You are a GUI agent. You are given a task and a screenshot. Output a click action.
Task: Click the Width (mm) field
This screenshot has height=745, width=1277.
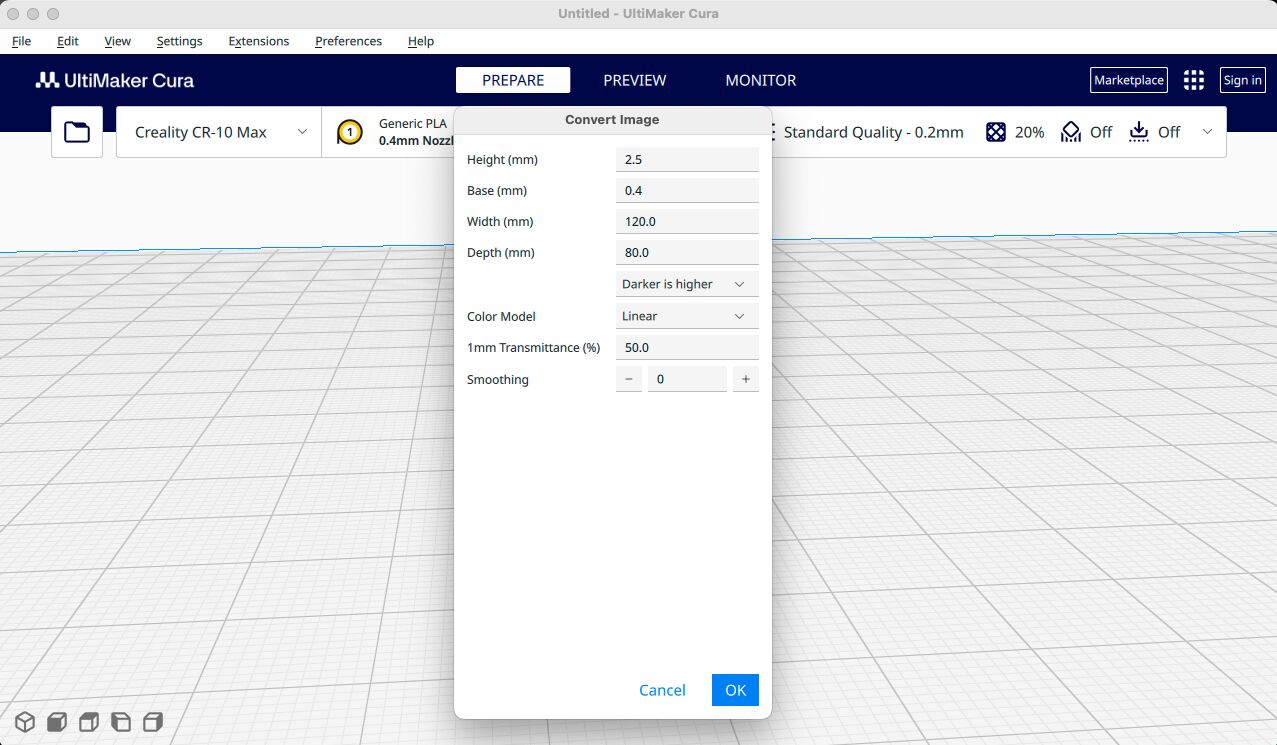click(687, 222)
